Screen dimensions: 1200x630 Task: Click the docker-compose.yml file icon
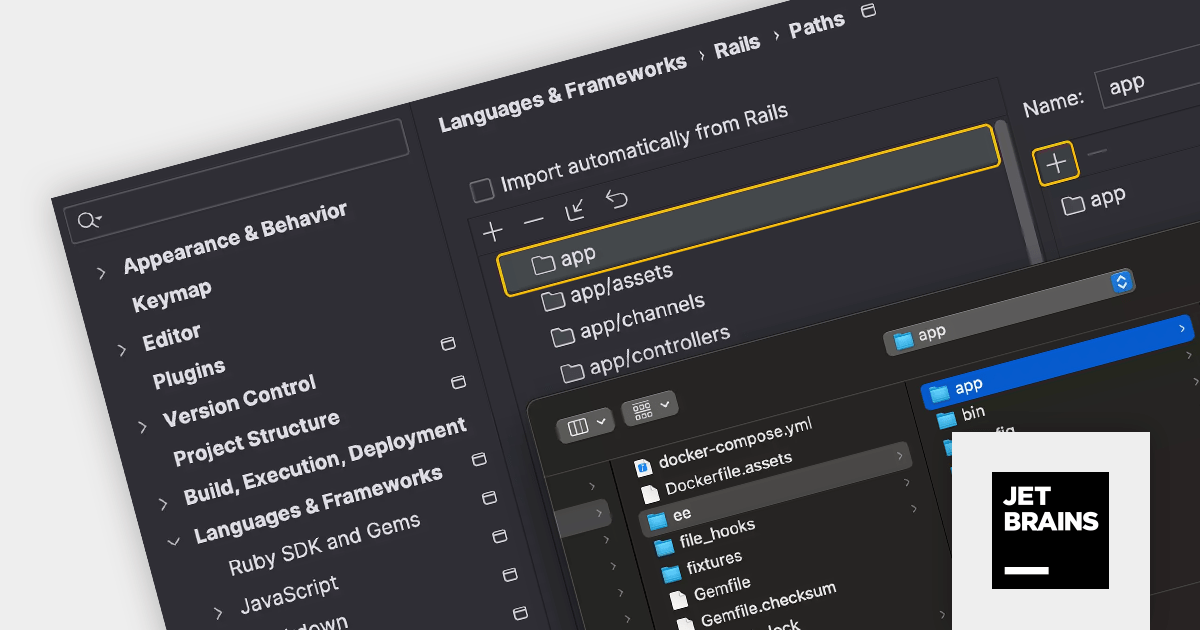(x=644, y=467)
